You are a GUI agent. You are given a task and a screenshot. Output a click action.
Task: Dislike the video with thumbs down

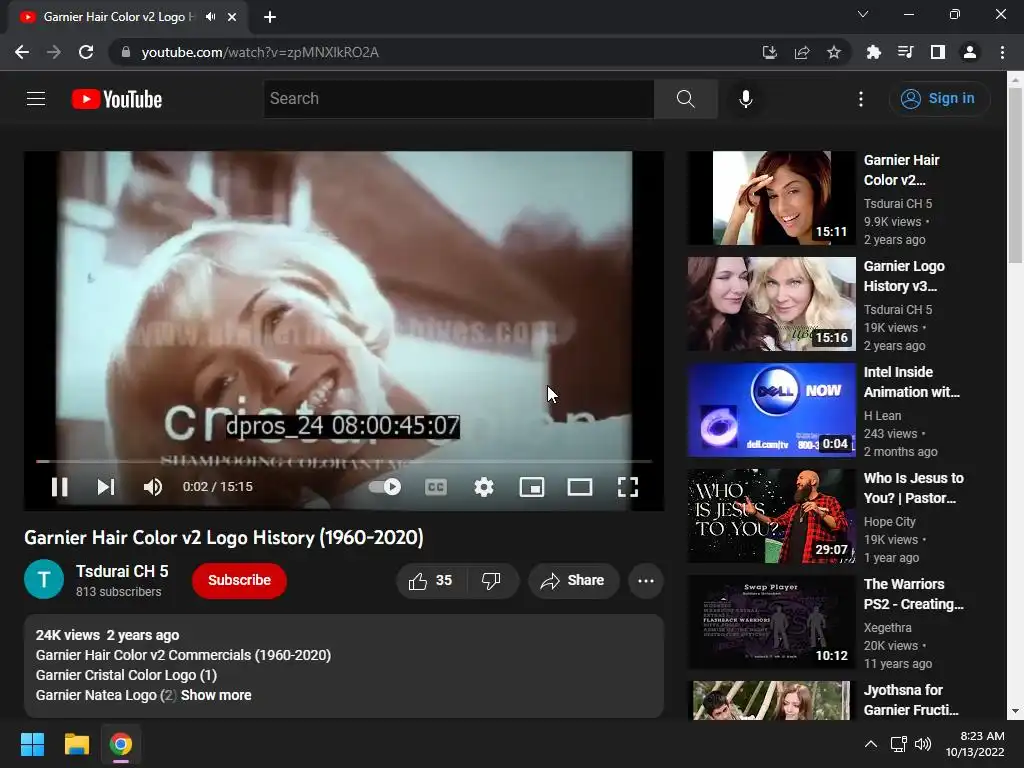pos(491,581)
